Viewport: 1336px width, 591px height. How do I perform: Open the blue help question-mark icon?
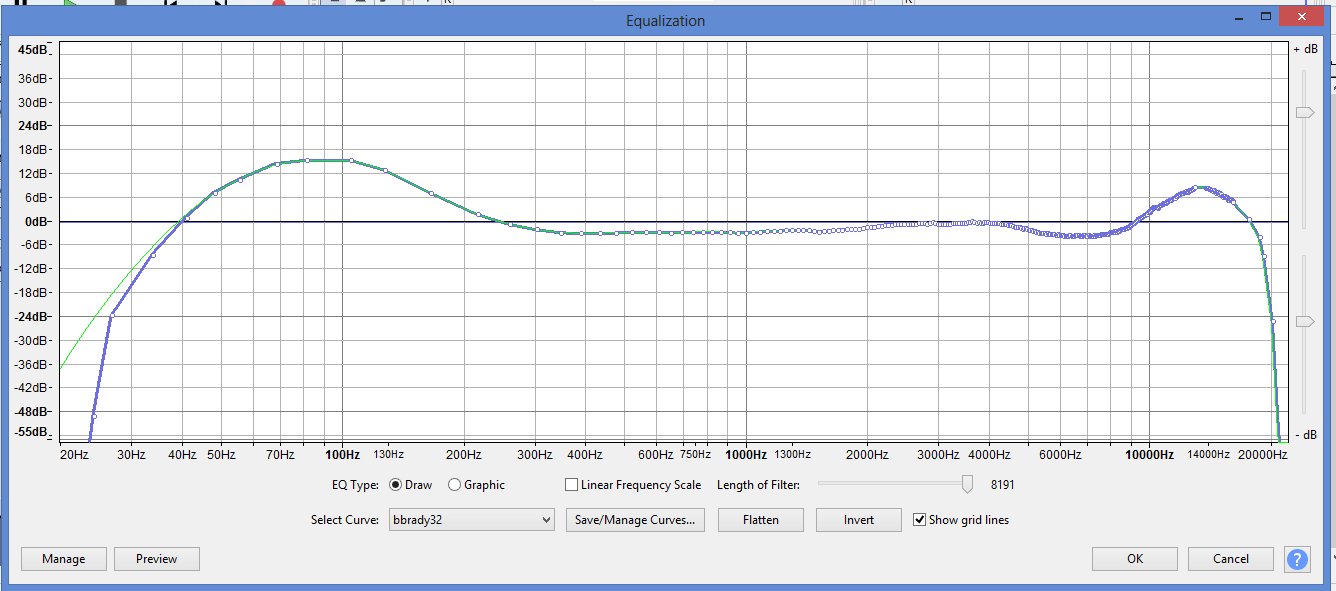coord(1297,559)
